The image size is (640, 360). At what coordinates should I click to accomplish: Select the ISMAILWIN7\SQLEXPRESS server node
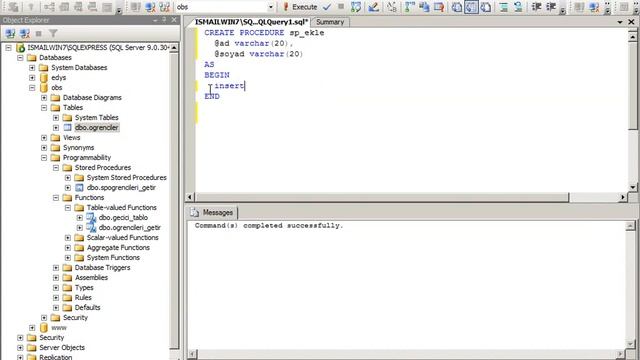click(x=98, y=47)
